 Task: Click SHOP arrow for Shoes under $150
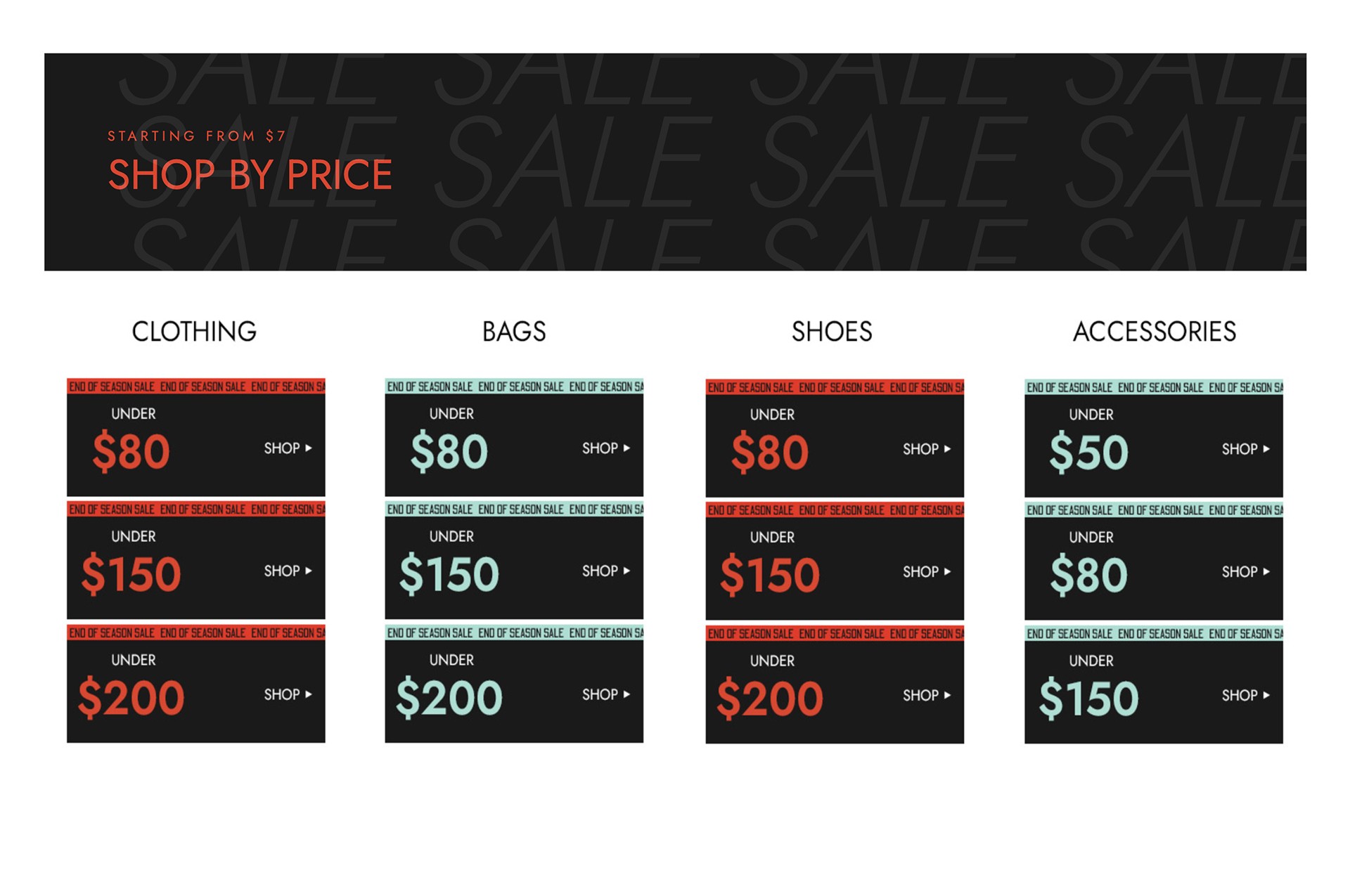[926, 572]
